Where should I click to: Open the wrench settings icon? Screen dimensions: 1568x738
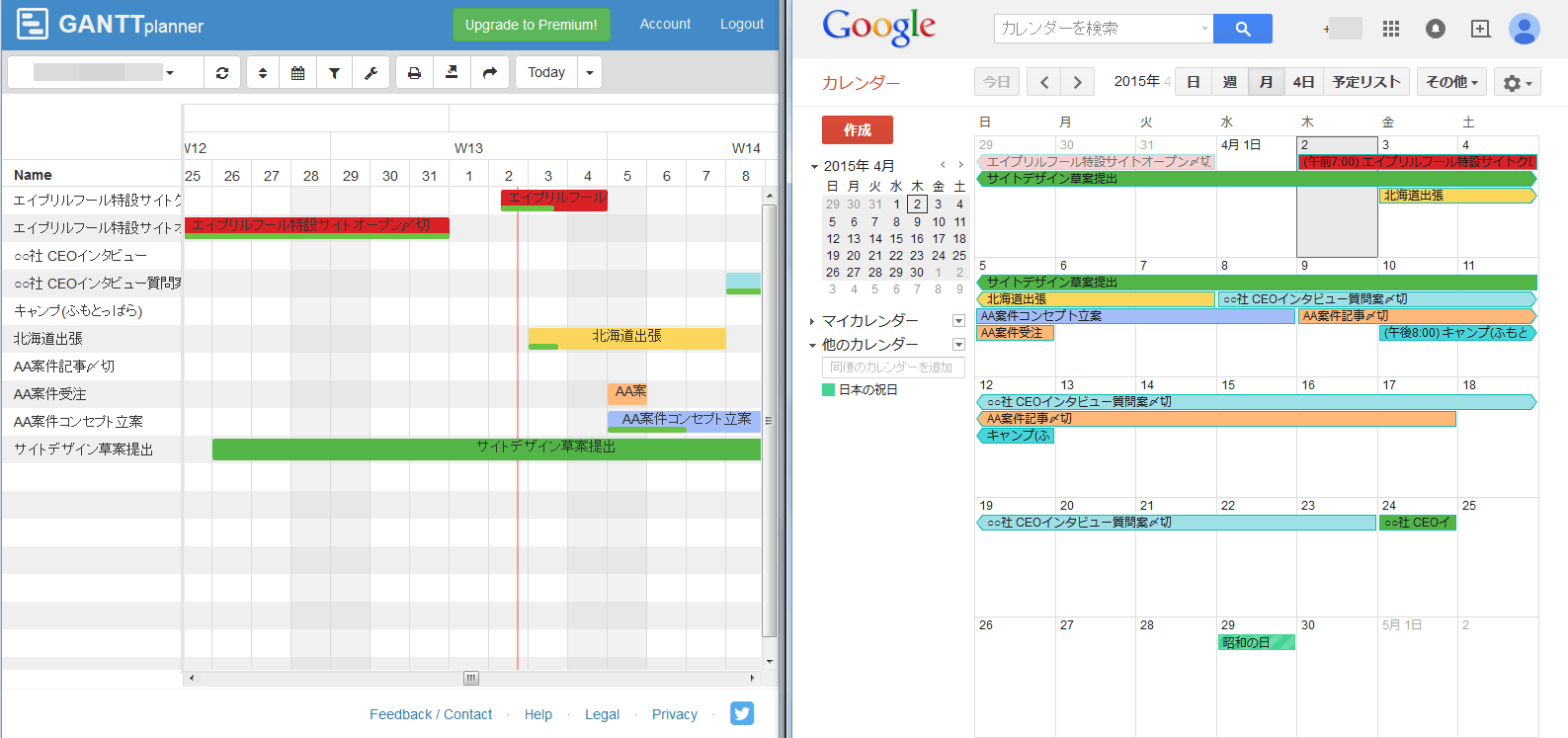coord(371,72)
